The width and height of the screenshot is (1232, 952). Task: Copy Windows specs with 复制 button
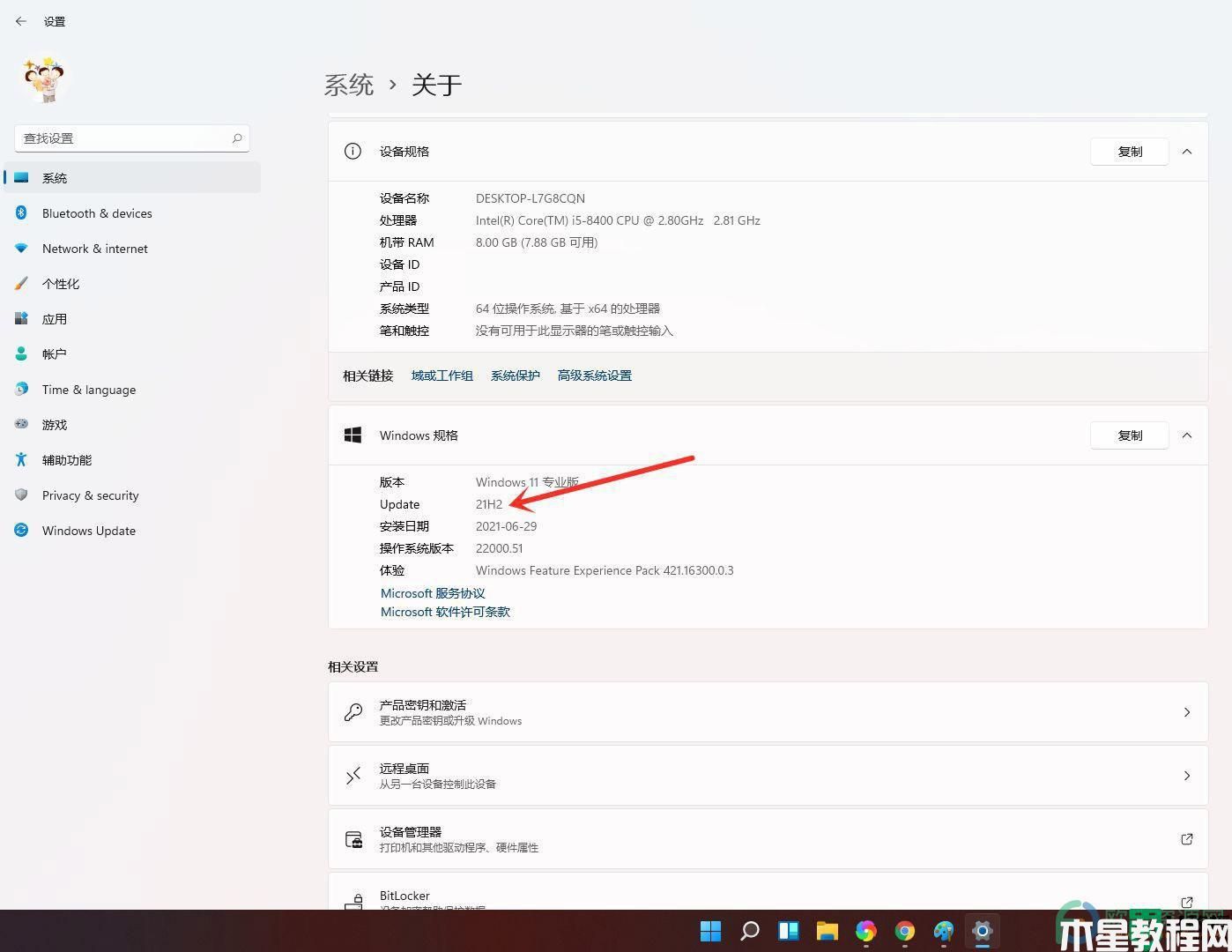tap(1130, 435)
